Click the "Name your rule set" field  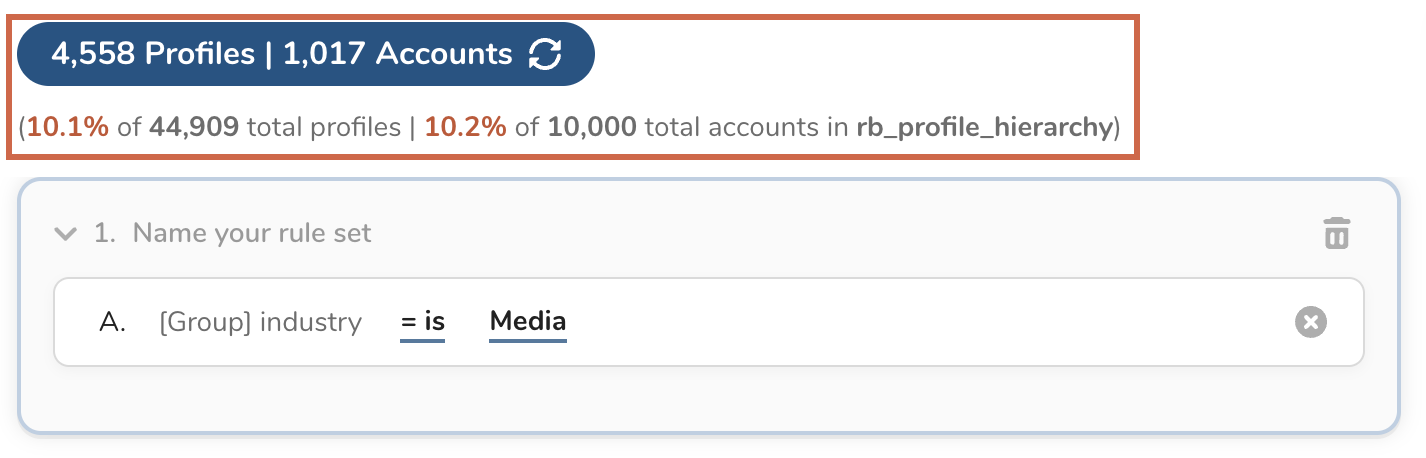252,234
